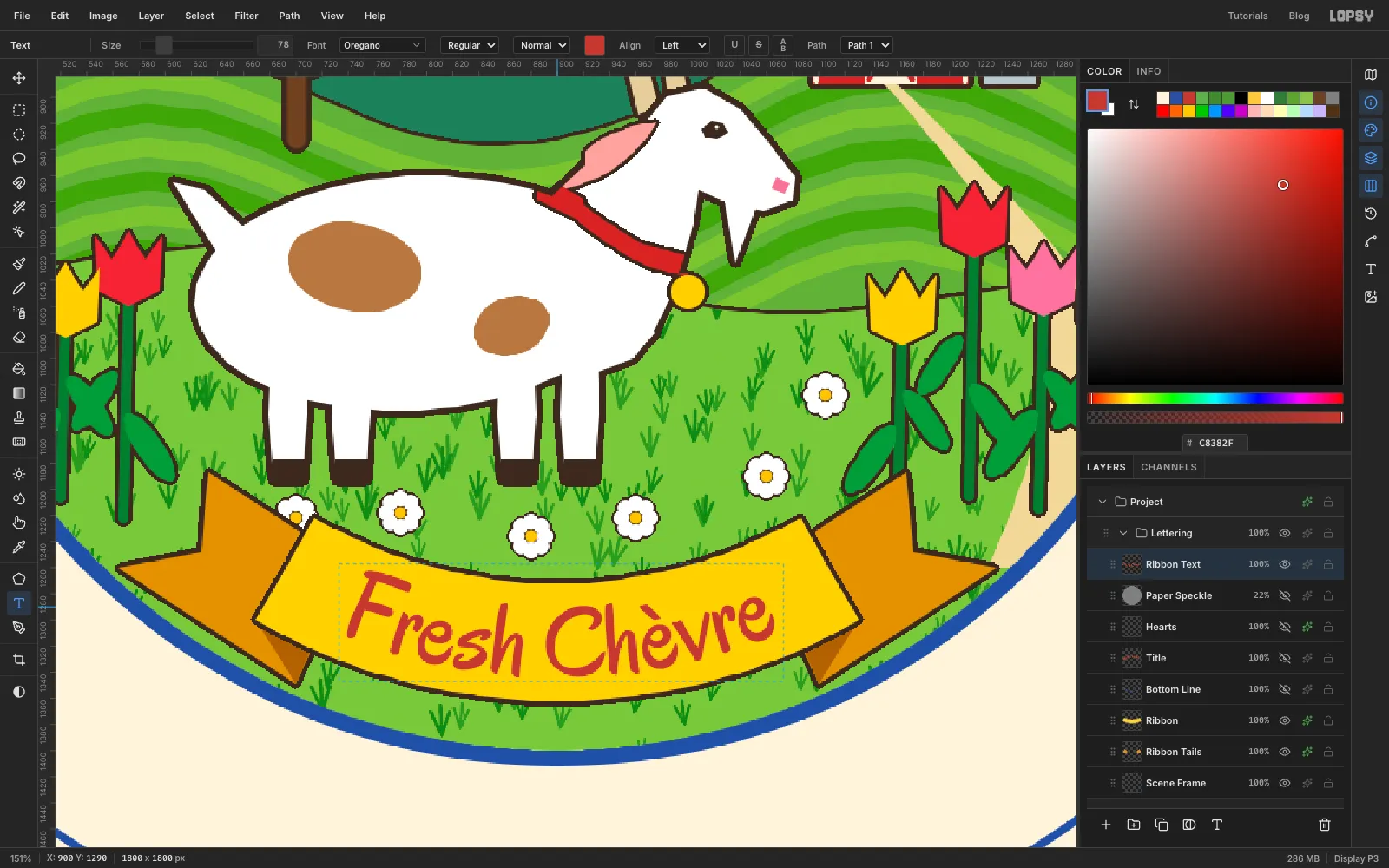This screenshot has width=1389, height=868.
Task: Select the Lasso tool
Action: coord(19,159)
